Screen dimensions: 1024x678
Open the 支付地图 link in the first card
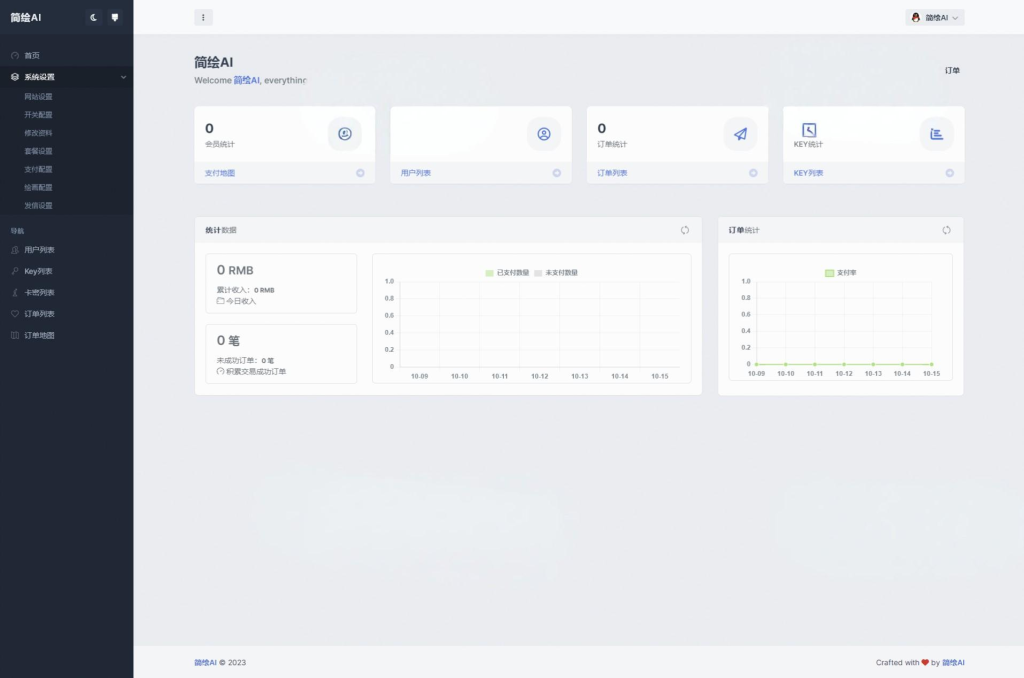click(220, 173)
